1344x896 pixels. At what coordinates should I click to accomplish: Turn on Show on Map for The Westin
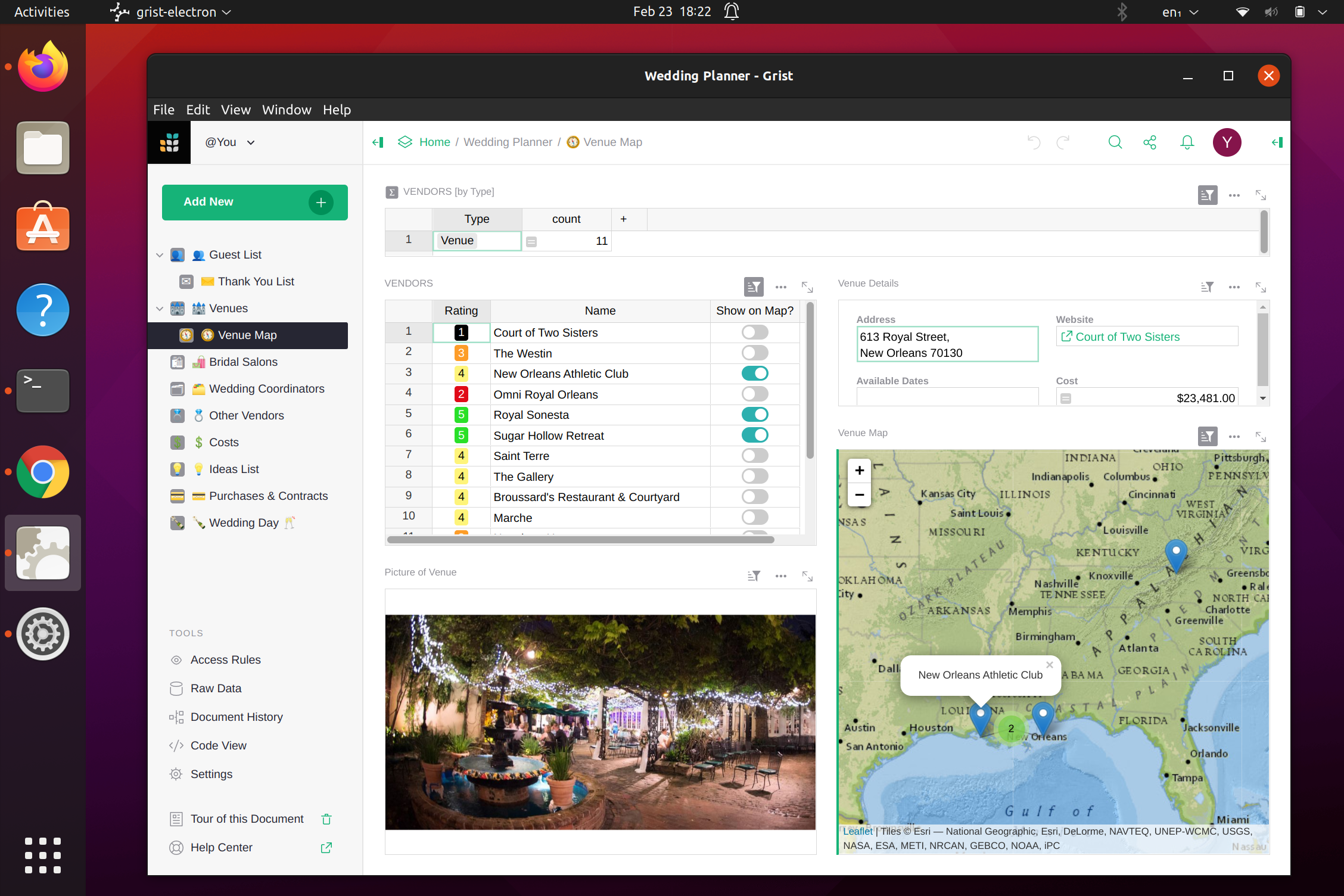tap(754, 352)
